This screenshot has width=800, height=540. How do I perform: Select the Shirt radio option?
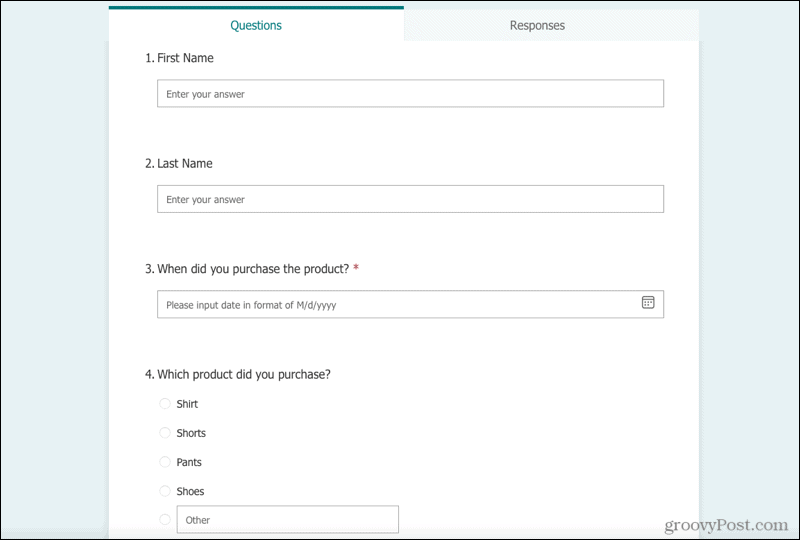tap(165, 404)
